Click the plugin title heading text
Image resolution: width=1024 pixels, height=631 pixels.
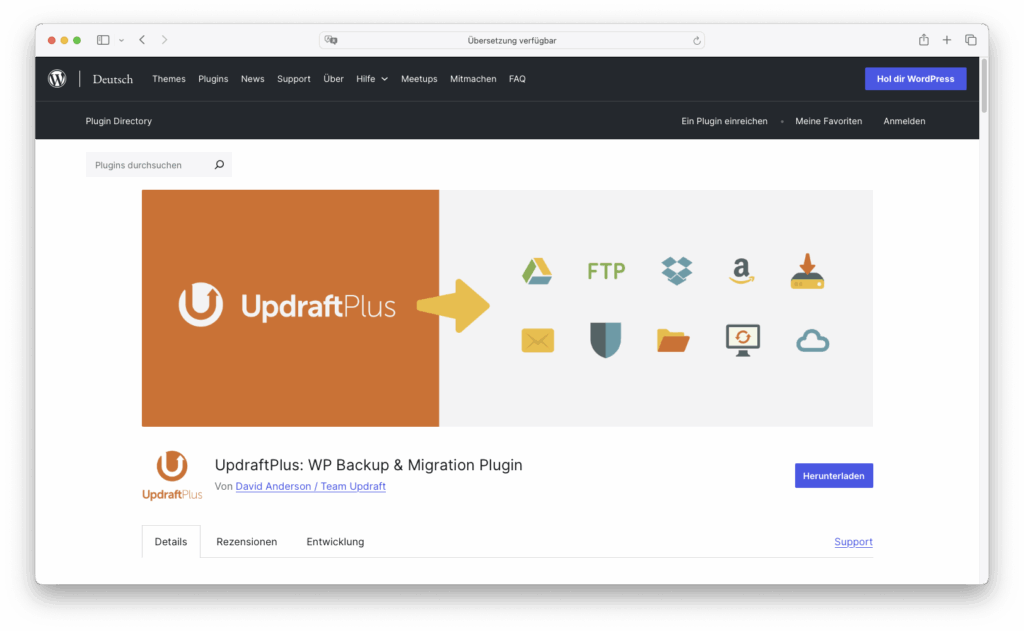(x=368, y=464)
